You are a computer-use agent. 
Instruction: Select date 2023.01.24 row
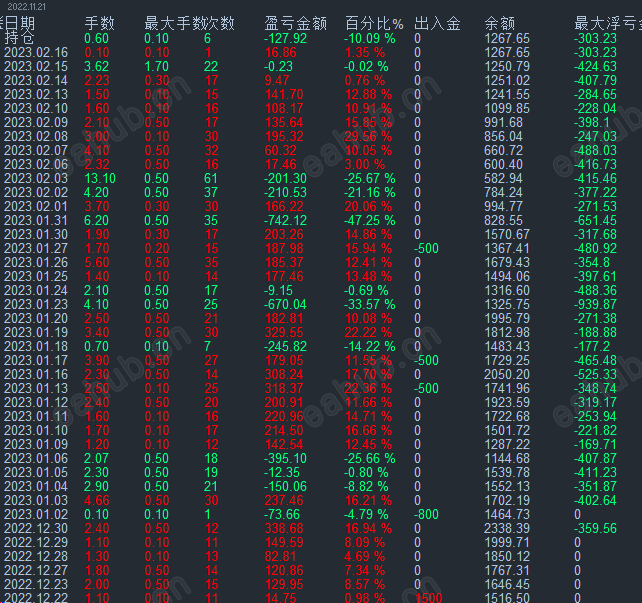pos(36,290)
